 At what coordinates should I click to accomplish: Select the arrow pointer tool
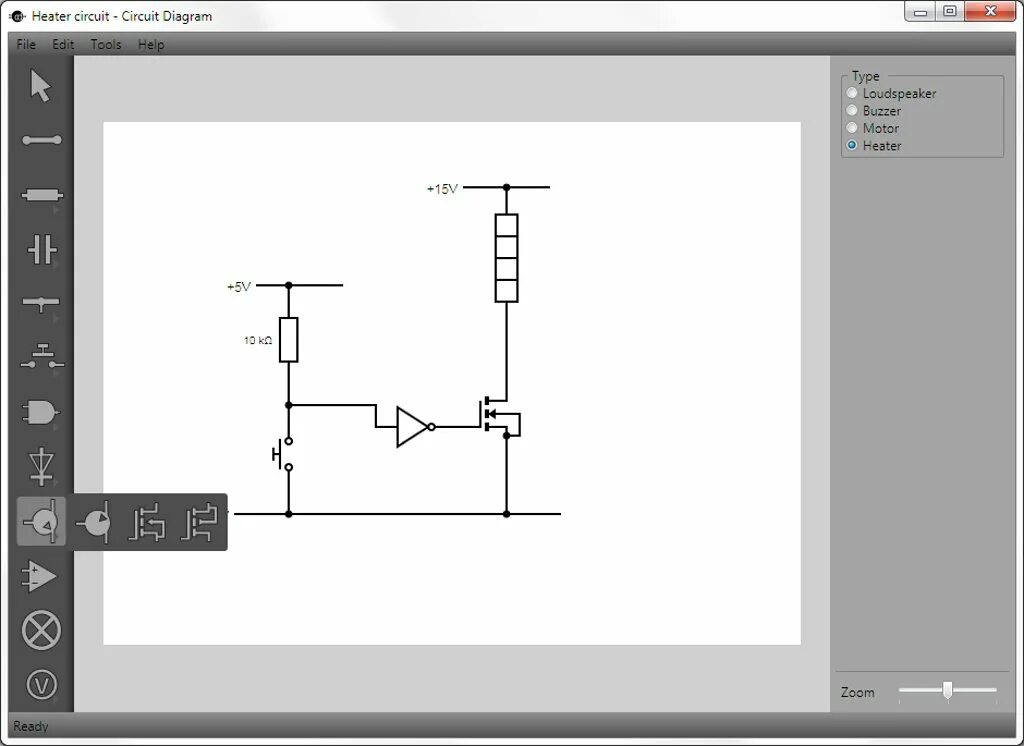click(40, 86)
